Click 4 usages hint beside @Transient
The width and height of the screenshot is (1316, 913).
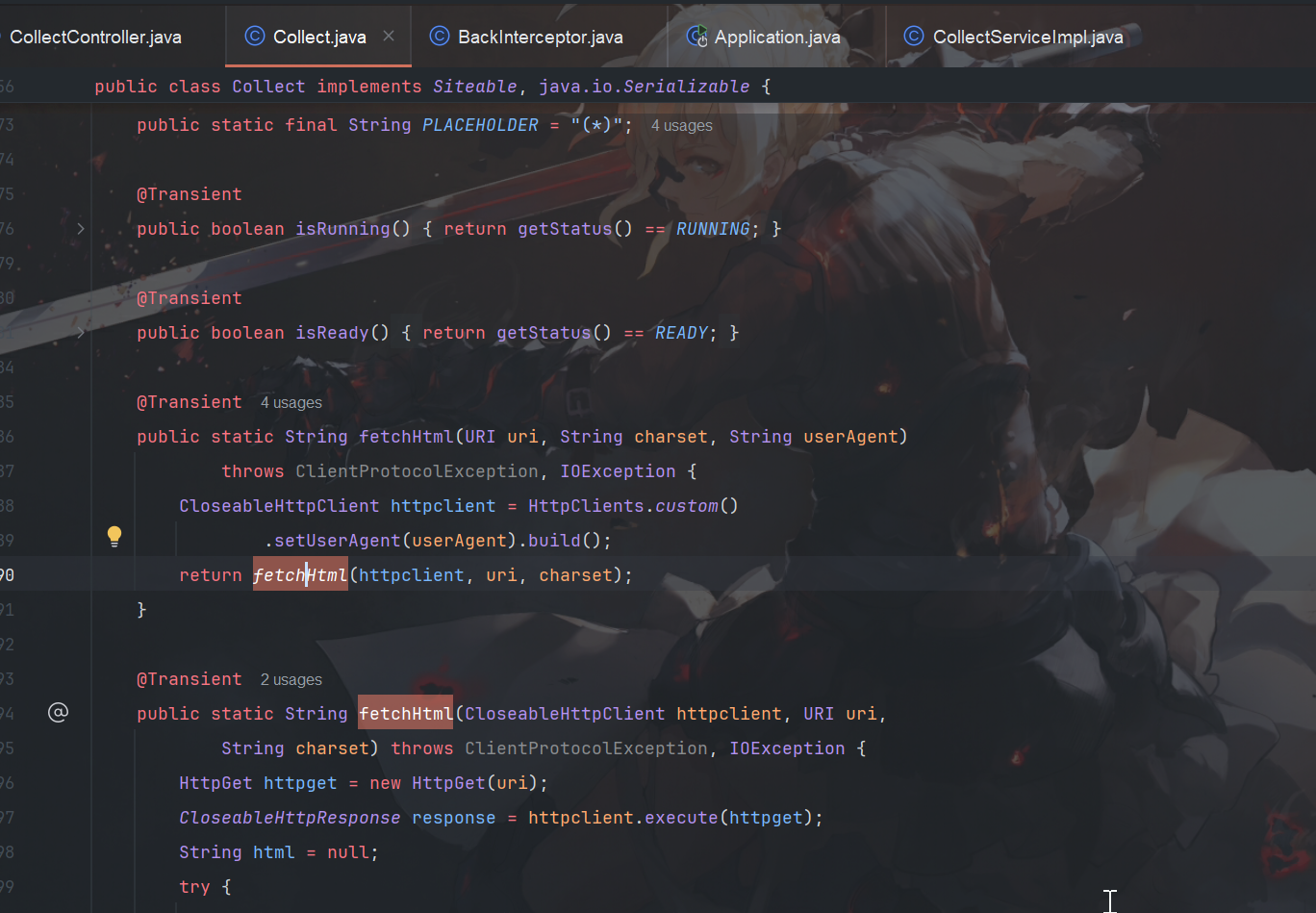(291, 403)
